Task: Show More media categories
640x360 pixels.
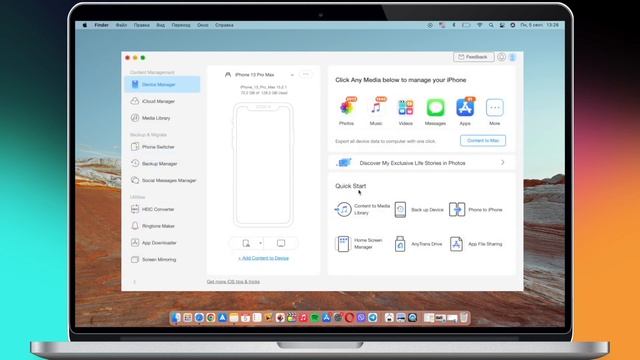Action: 495,111
